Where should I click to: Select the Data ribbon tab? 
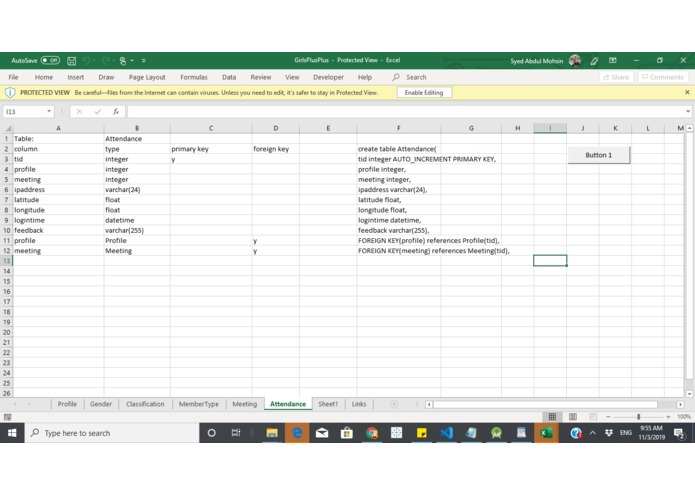point(229,77)
